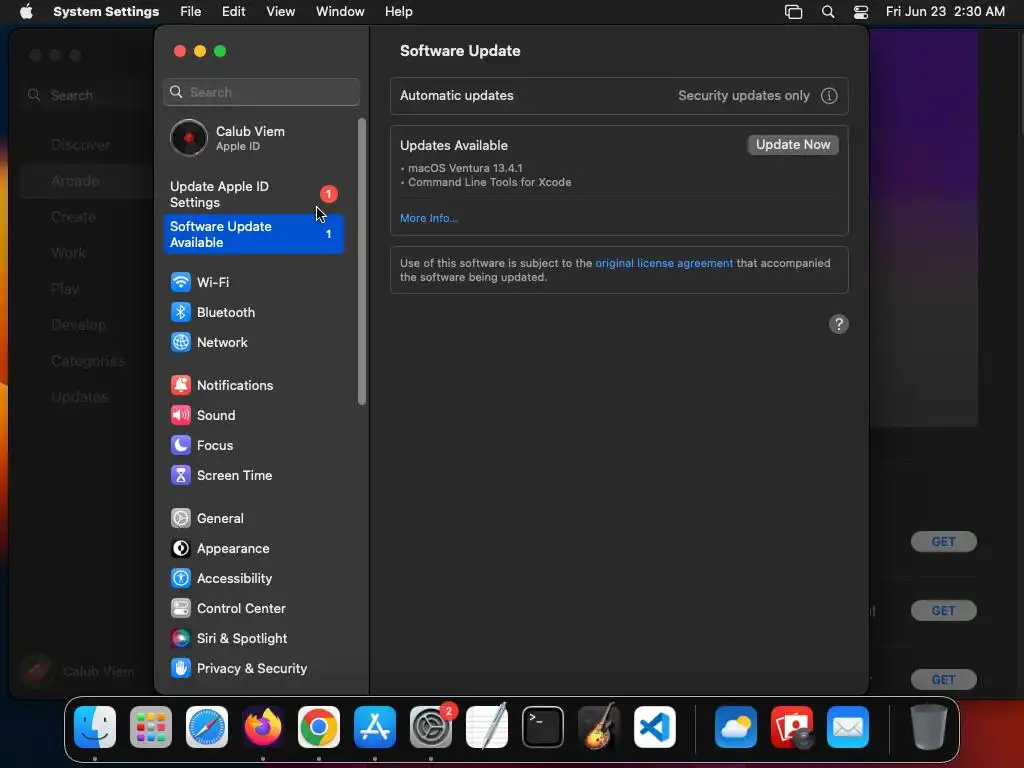Open the View menu

click(x=280, y=12)
